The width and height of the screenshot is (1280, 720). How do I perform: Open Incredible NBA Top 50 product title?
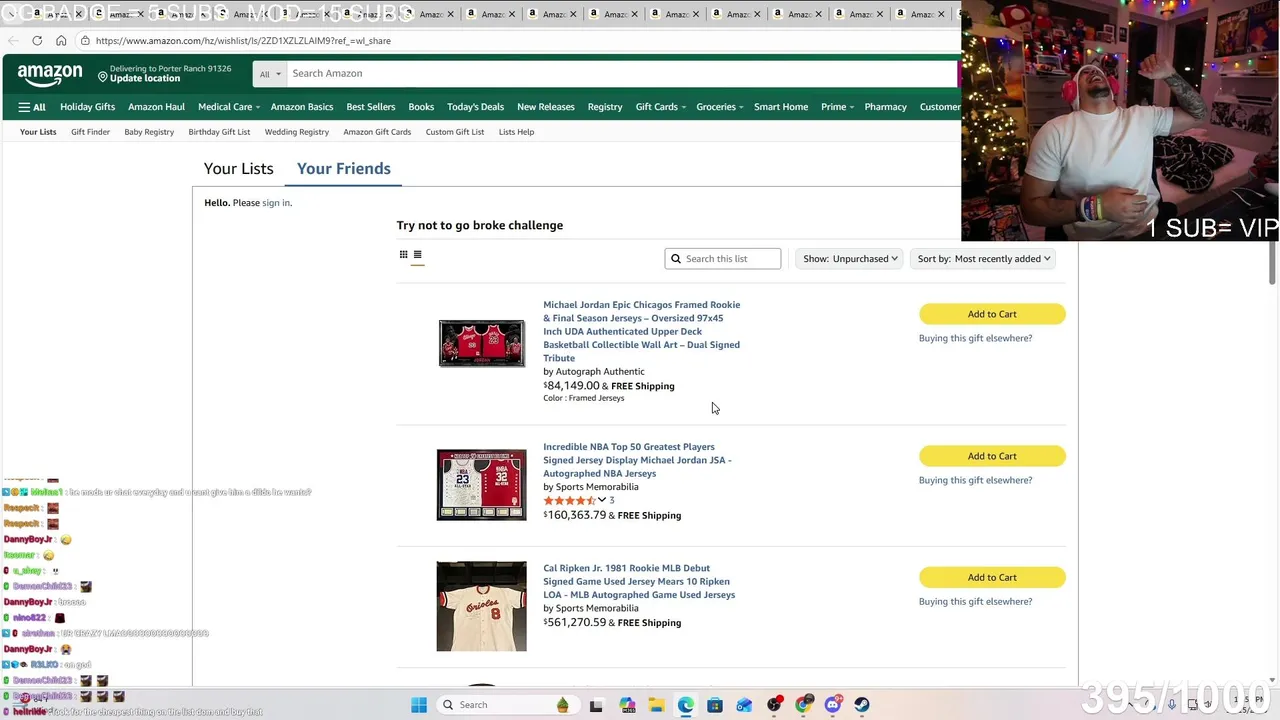pyautogui.click(x=638, y=460)
